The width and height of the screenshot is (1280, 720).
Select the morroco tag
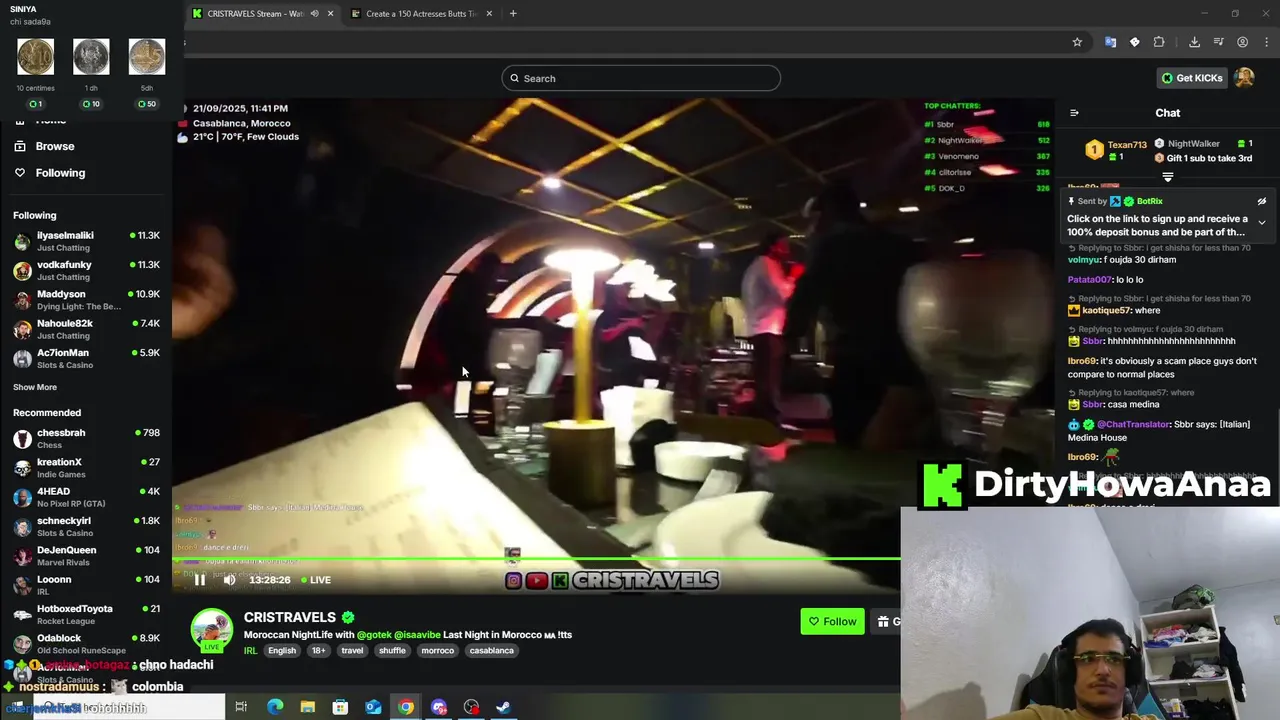tap(437, 650)
